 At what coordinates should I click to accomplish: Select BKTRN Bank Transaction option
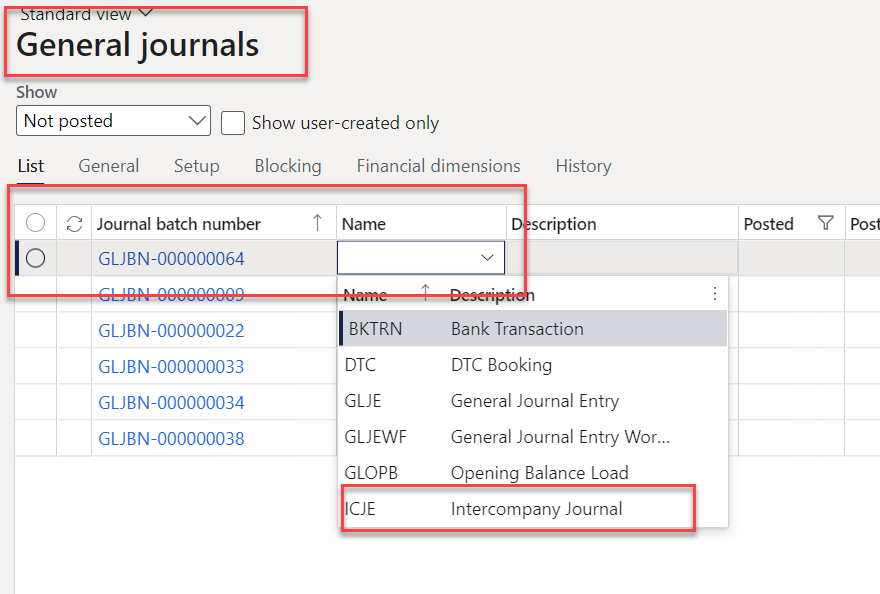pos(517,329)
